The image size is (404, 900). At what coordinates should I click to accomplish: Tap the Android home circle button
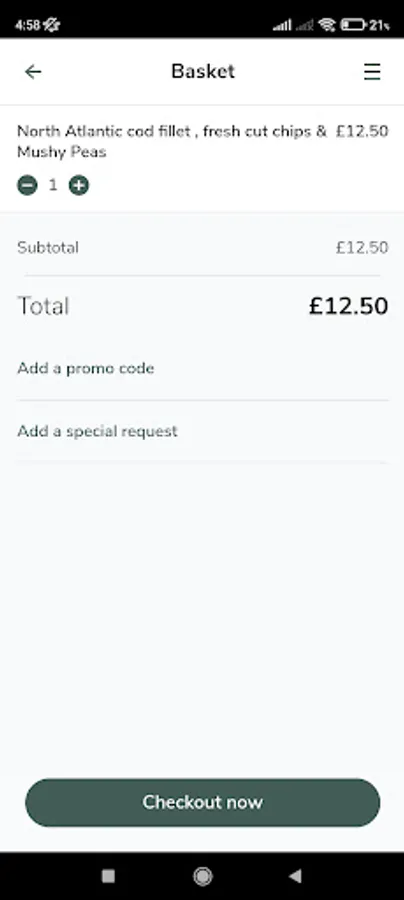[203, 876]
